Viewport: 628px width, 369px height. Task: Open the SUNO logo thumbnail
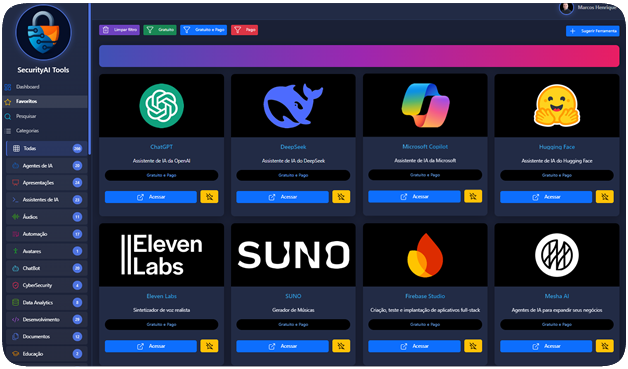pos(293,255)
